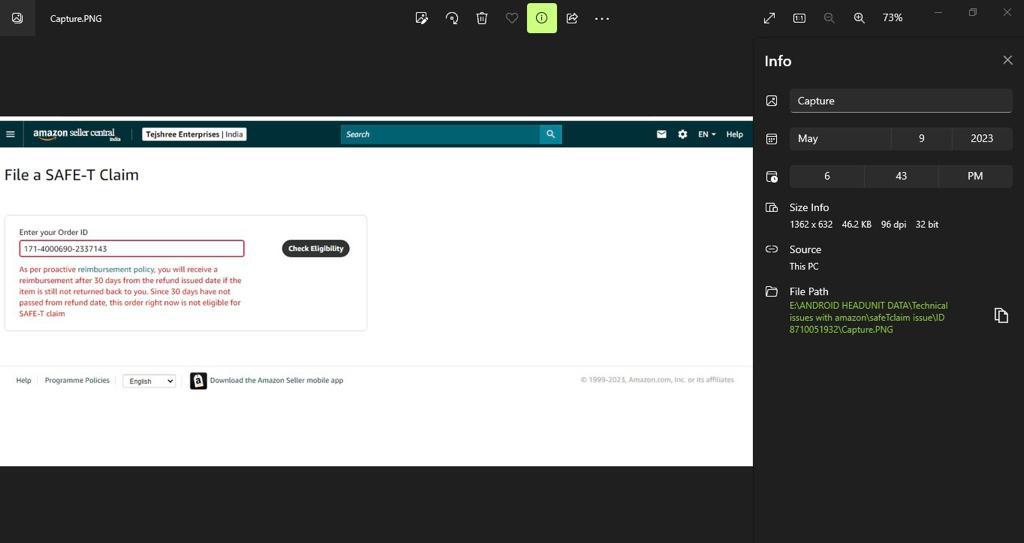Viewport: 1024px width, 543px height.
Task: Click the magnifier search button in Seller Central
Action: [x=551, y=134]
